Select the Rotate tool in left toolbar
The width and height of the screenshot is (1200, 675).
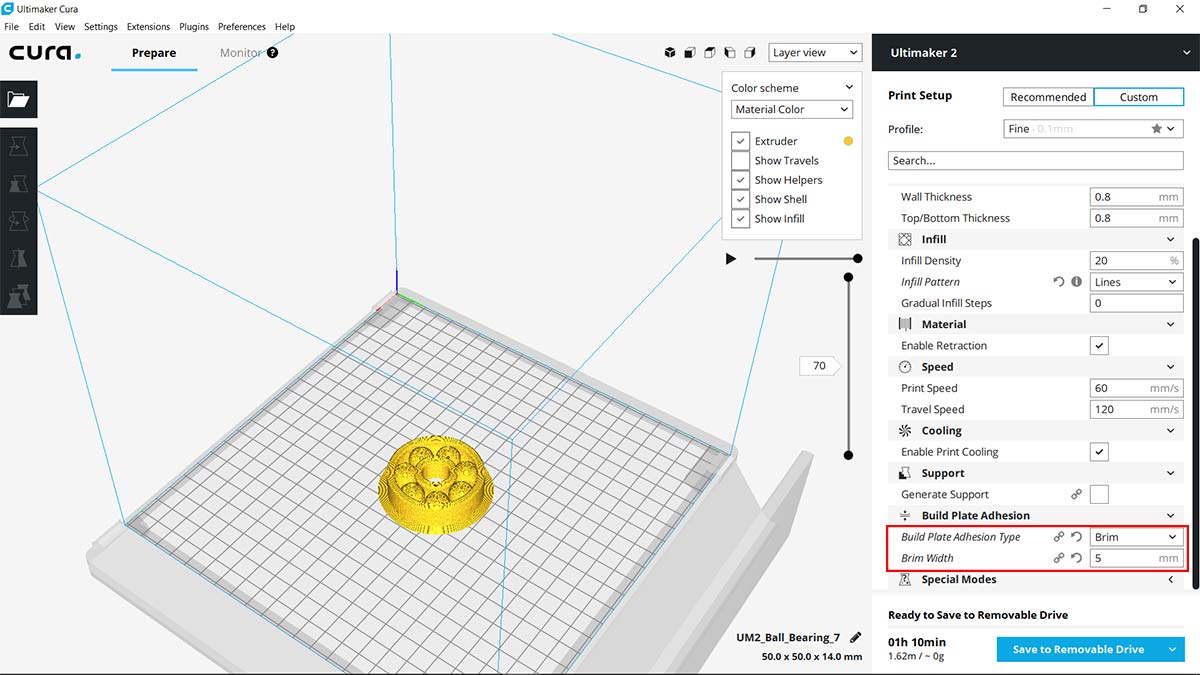pyautogui.click(x=19, y=221)
